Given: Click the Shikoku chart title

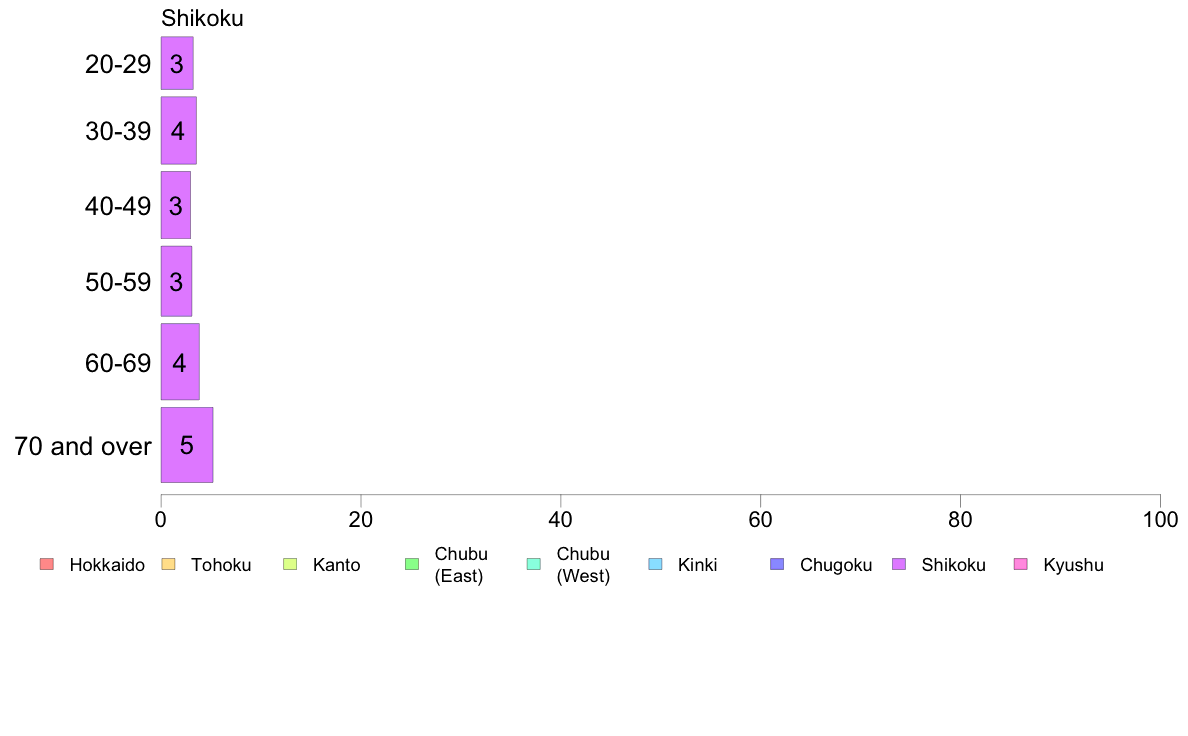Looking at the screenshot, I should (x=202, y=18).
